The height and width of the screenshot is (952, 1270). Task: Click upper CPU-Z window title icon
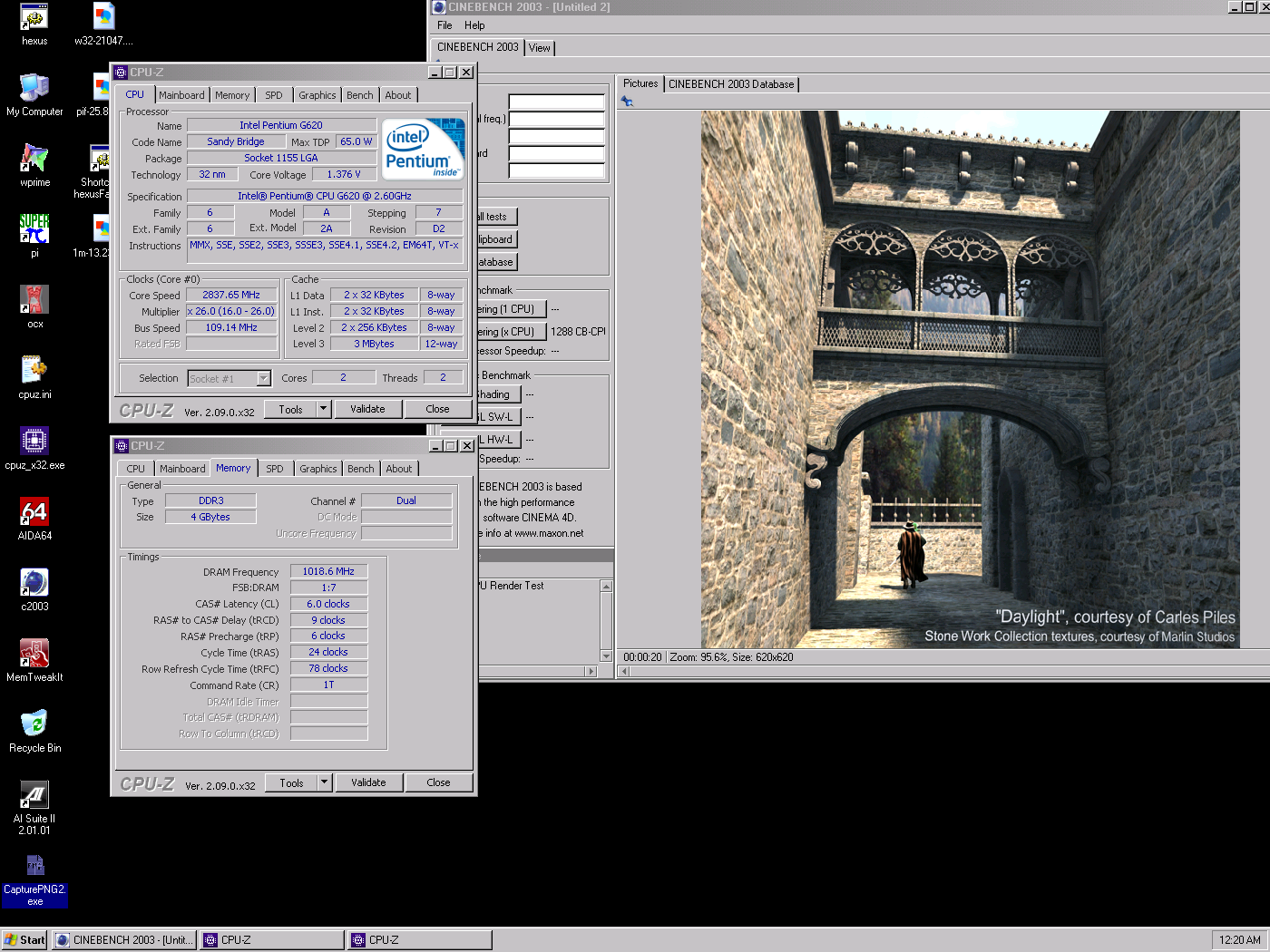point(121,73)
